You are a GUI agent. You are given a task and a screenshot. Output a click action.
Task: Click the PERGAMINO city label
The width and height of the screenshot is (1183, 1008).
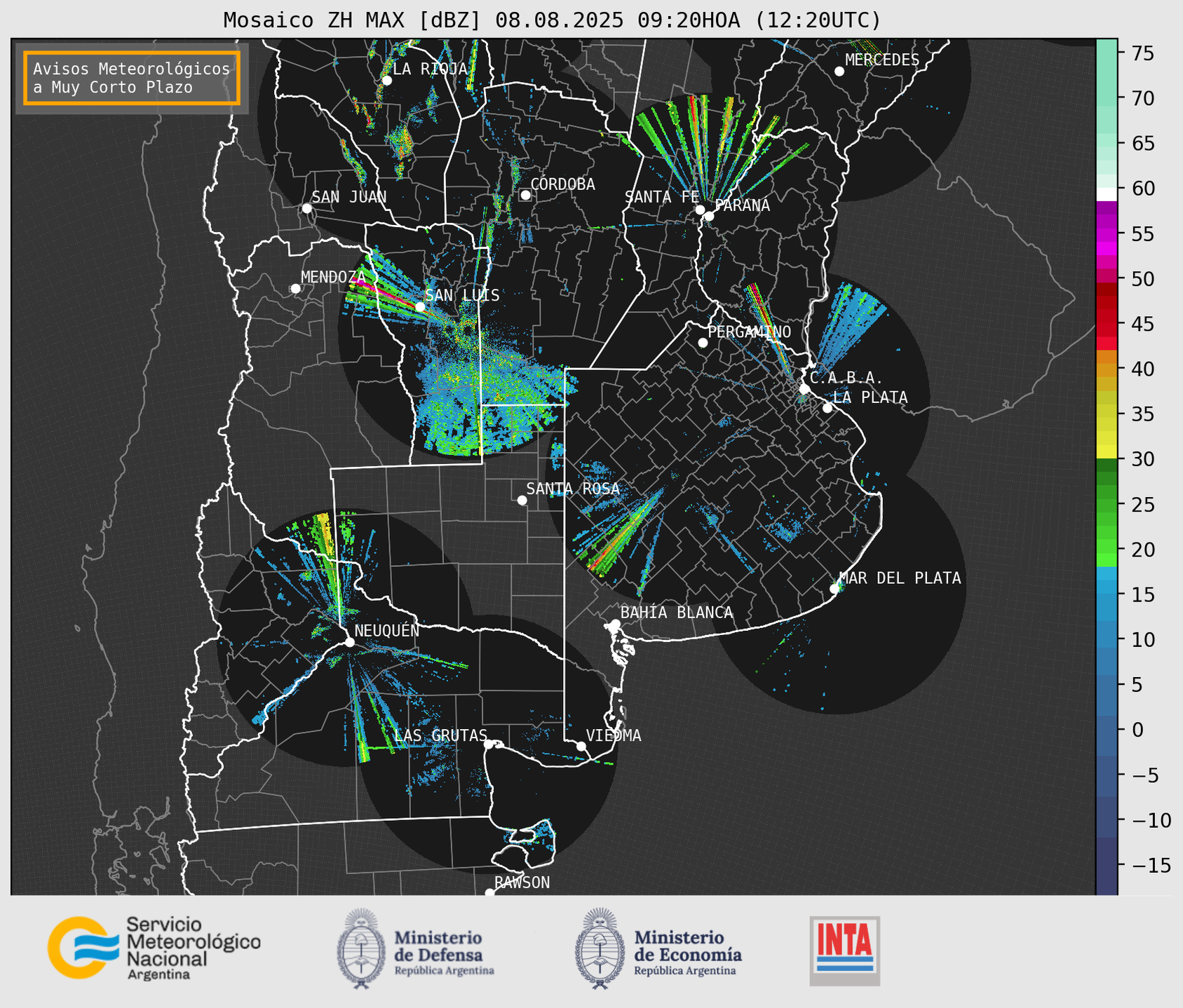pyautogui.click(x=749, y=332)
